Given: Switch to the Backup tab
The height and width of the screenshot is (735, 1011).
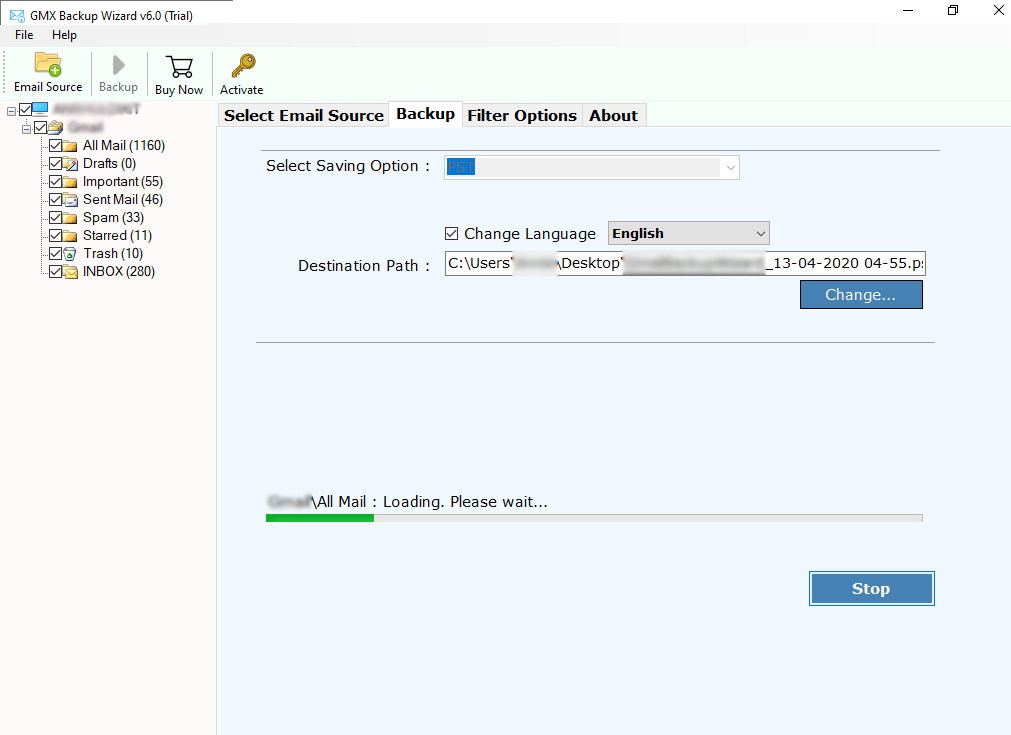Looking at the screenshot, I should [426, 114].
